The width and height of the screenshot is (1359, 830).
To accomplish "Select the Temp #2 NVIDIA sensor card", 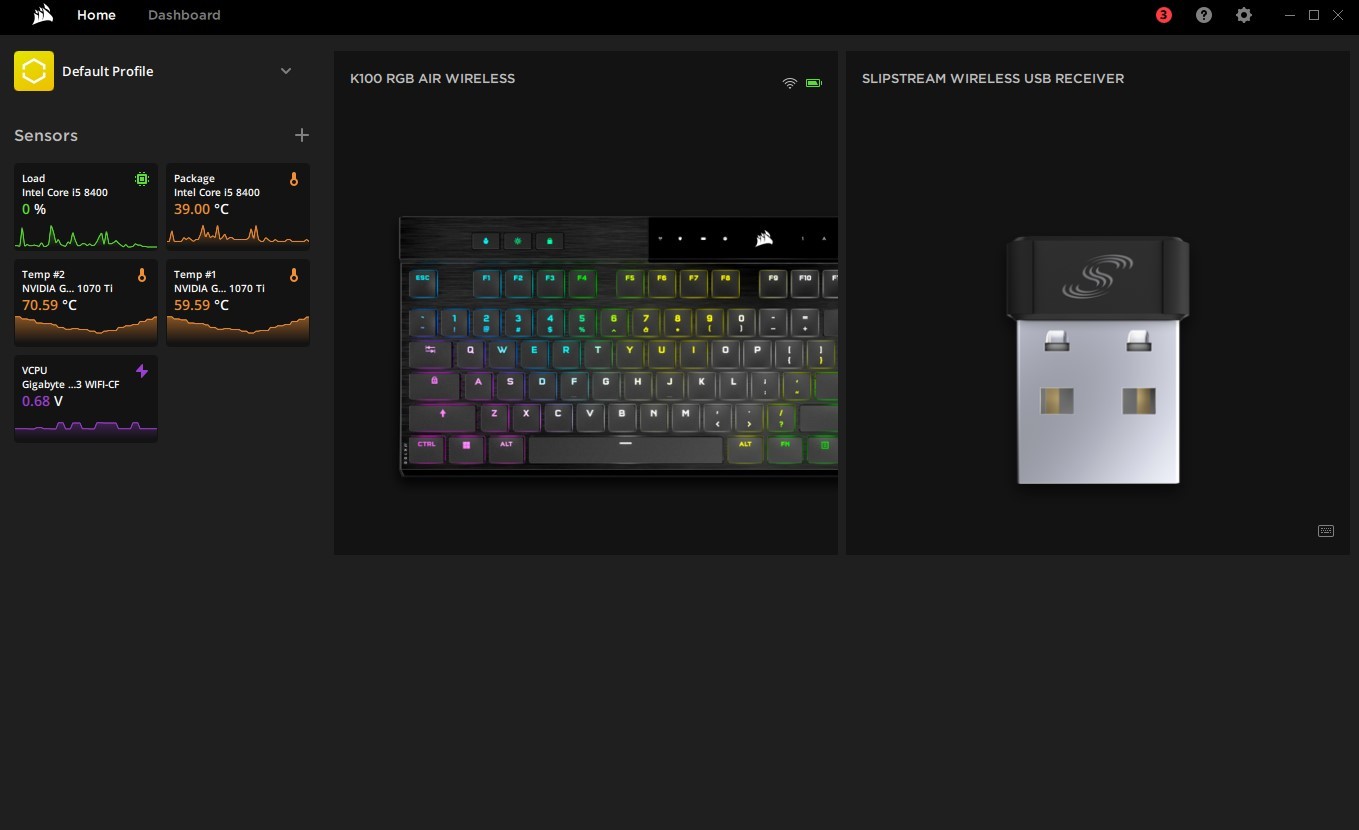I will tap(86, 302).
